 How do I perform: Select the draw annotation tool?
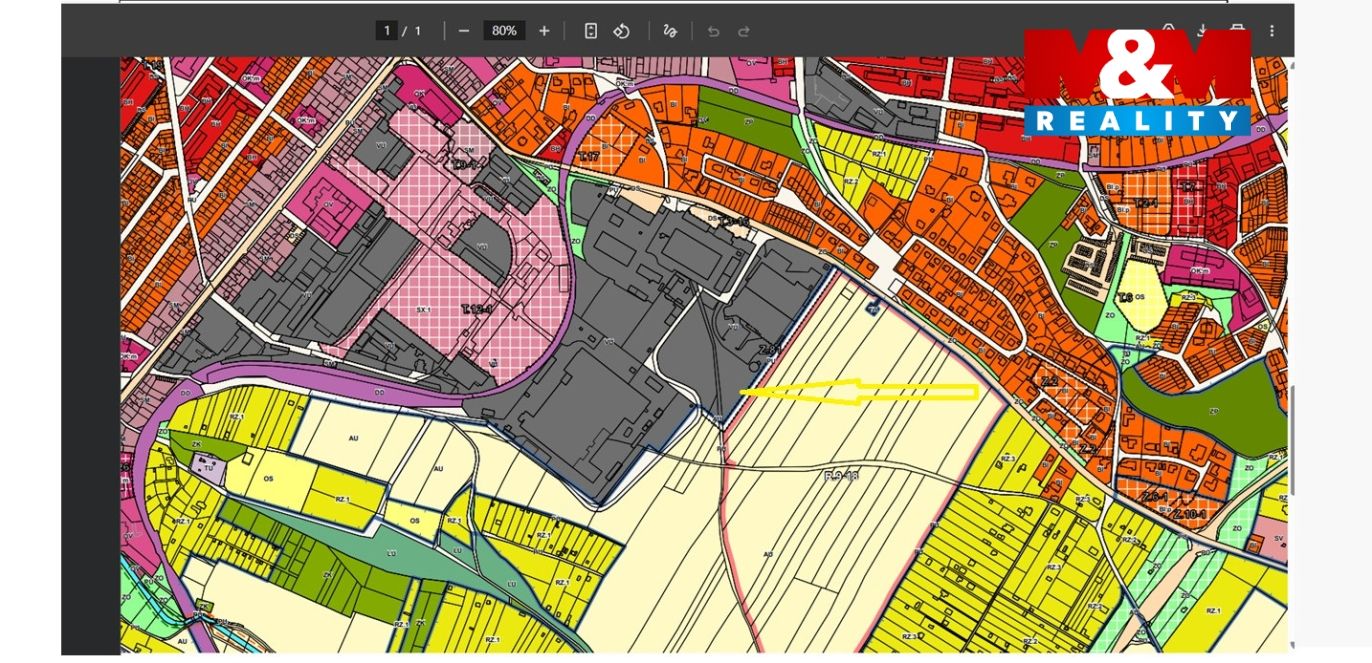(670, 31)
